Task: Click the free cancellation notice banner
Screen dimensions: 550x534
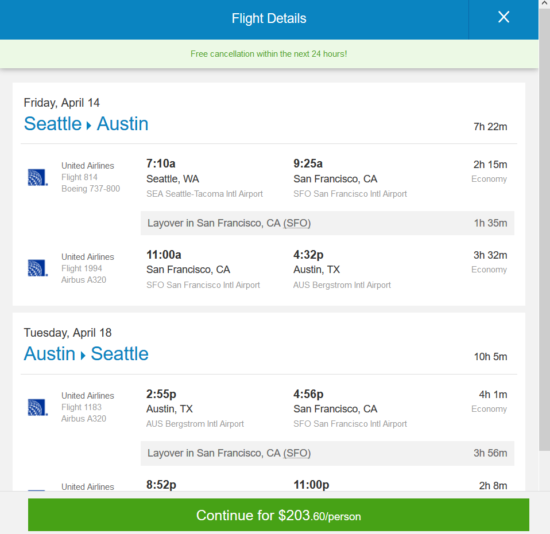Action: [269, 54]
